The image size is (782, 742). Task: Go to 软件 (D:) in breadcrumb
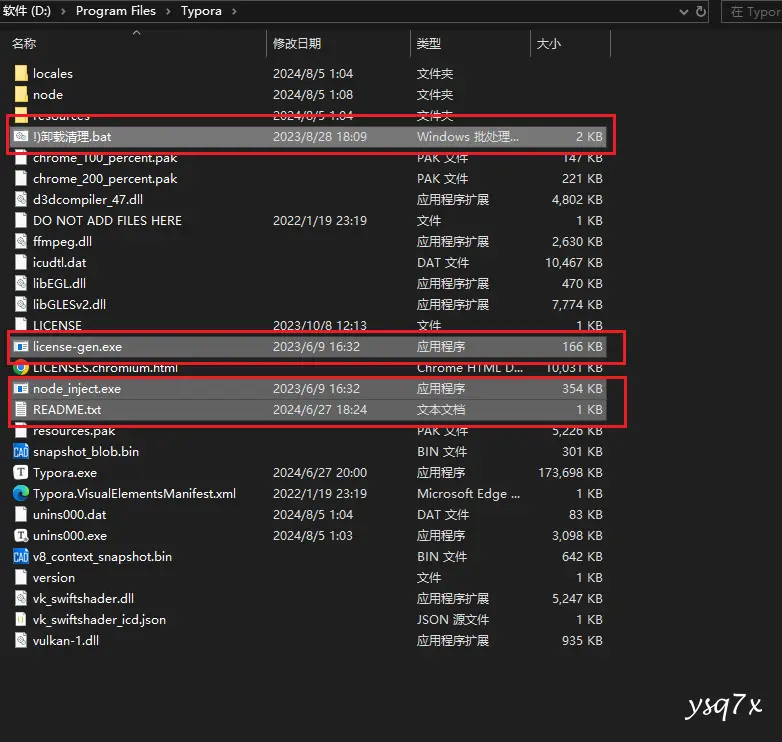point(26,11)
